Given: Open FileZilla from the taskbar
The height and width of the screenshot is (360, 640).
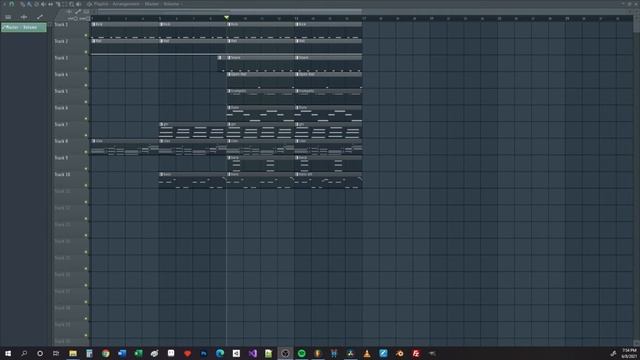Looking at the screenshot, I should [416, 353].
